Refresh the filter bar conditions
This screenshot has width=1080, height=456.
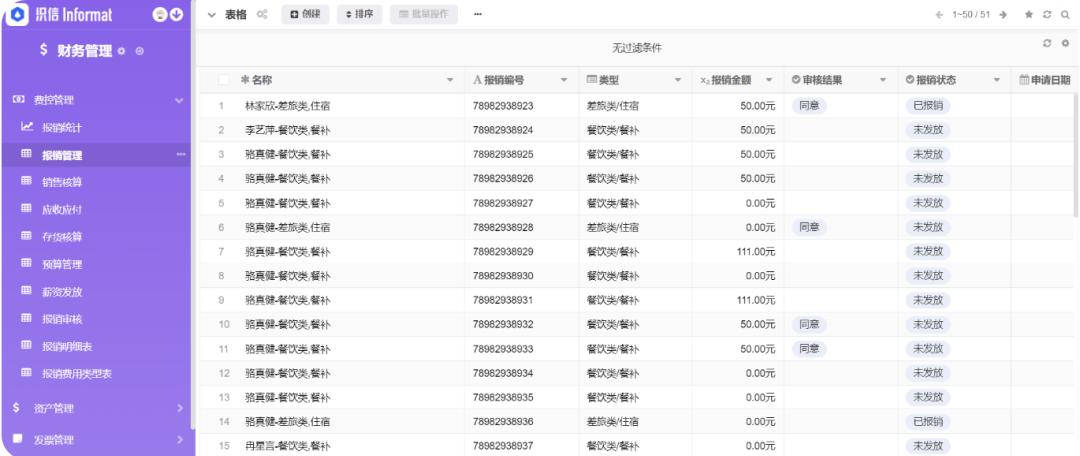tap(1048, 43)
